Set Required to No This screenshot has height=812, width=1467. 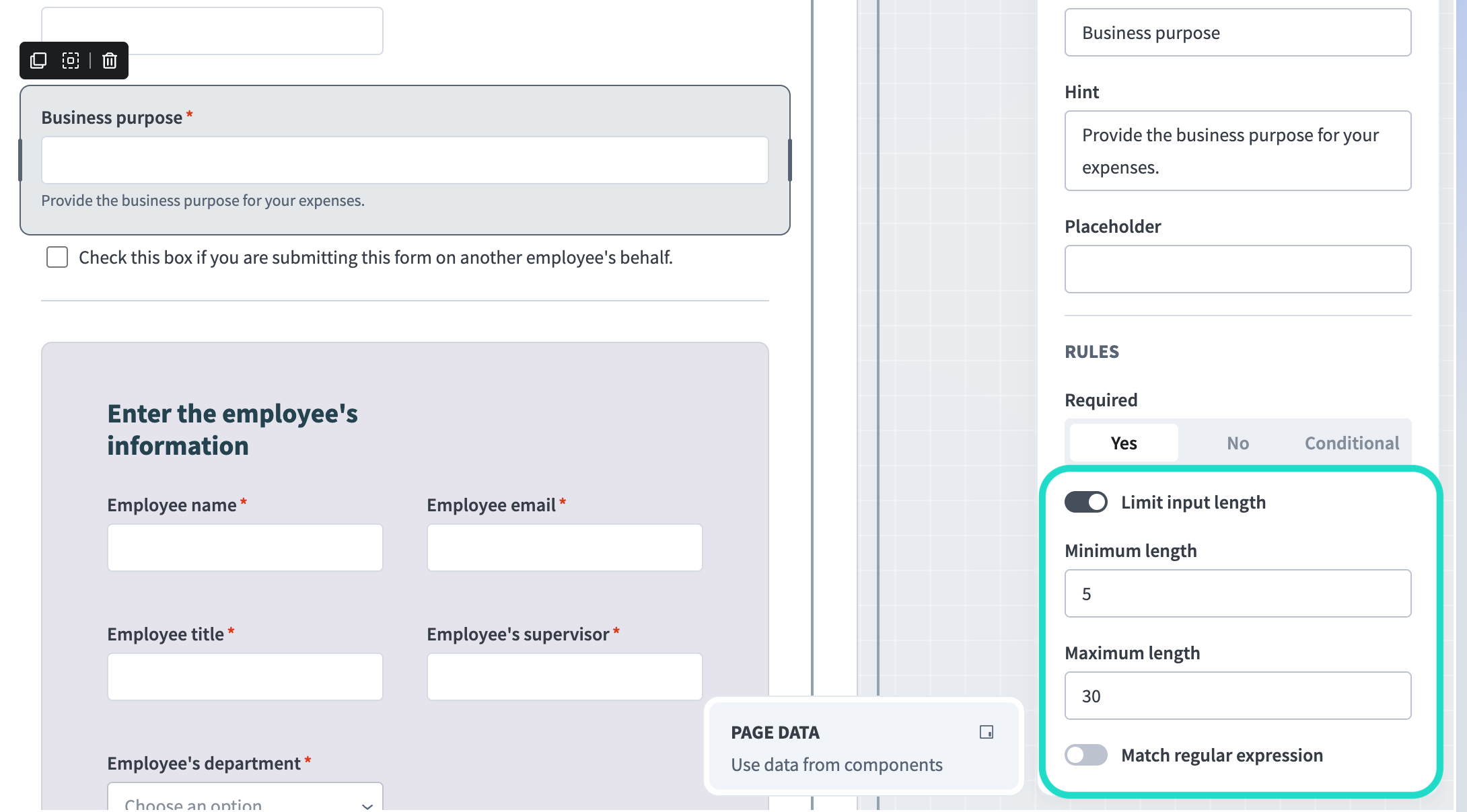1238,443
